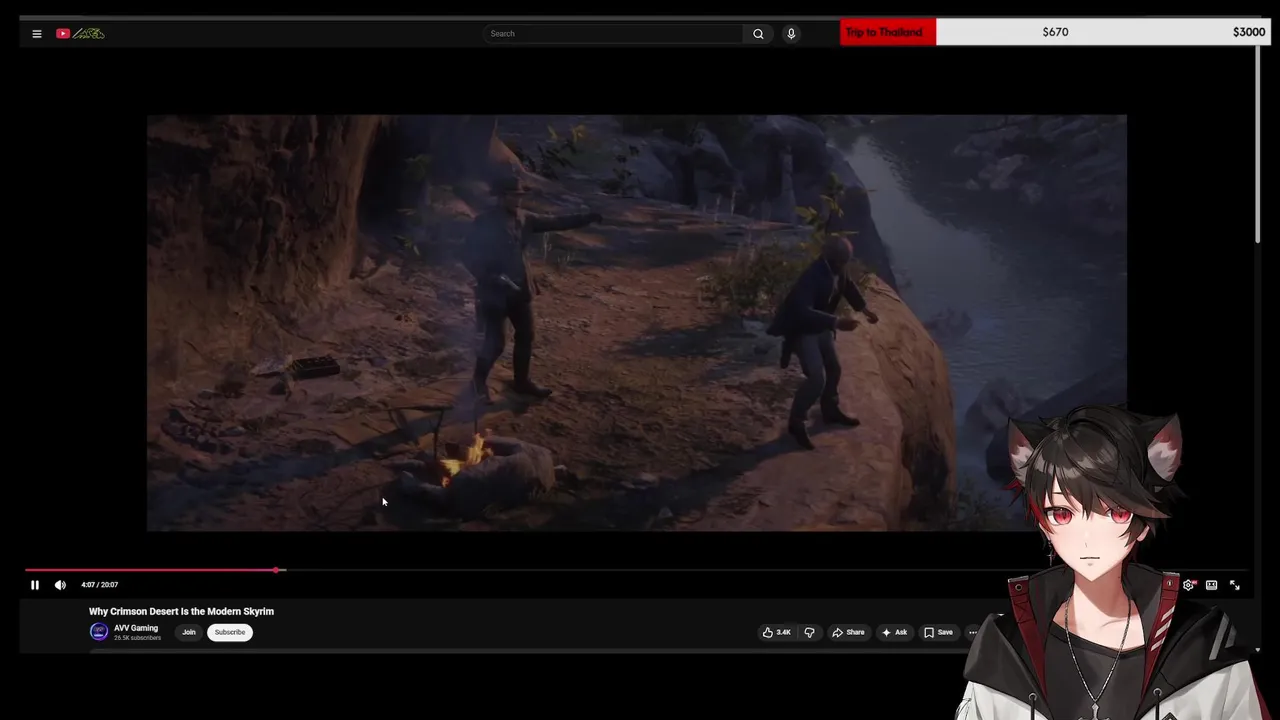
Task: Seek using the red progress bar
Action: (151, 570)
